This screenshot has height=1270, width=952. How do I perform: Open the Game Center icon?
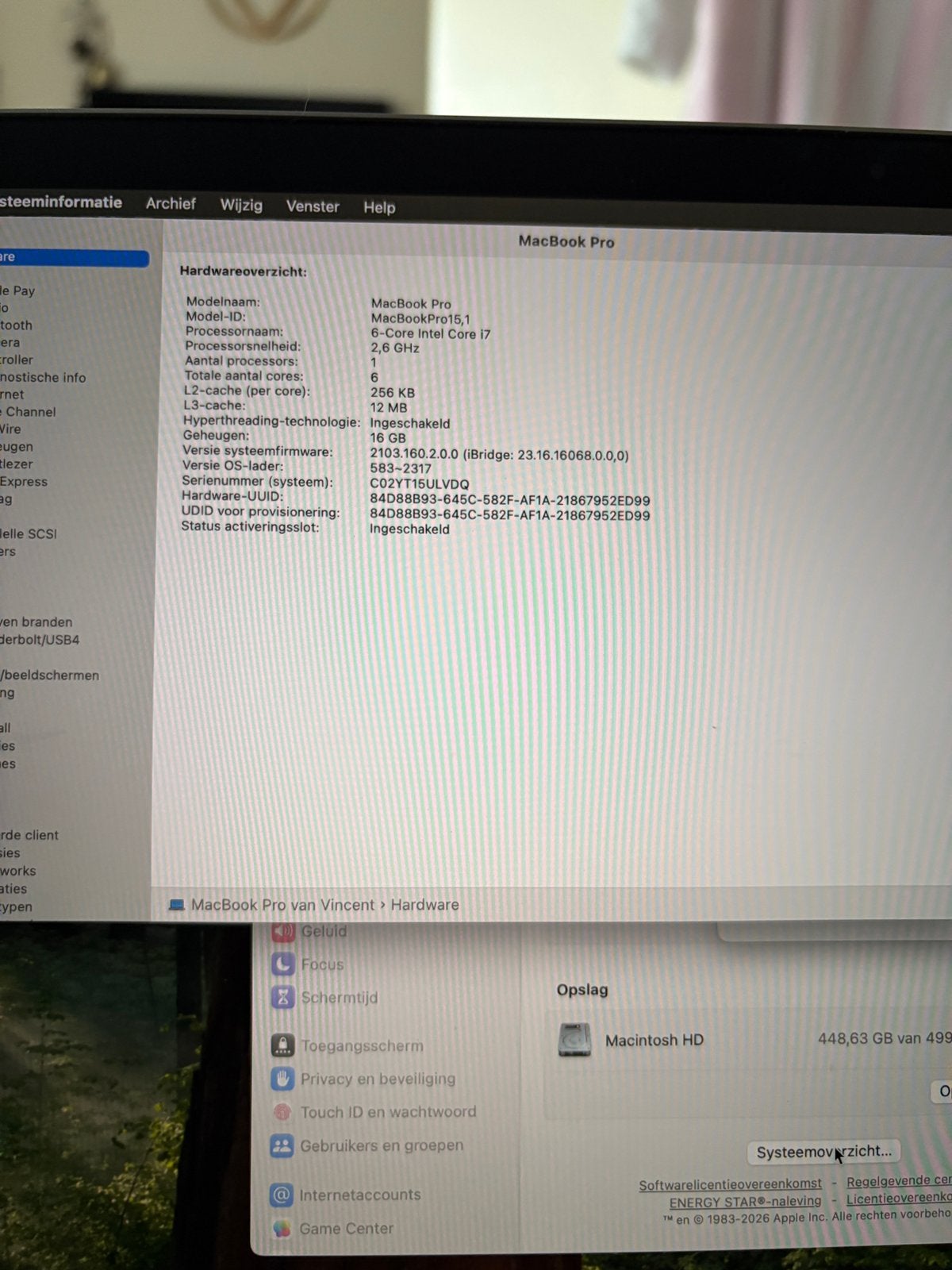(x=282, y=1229)
